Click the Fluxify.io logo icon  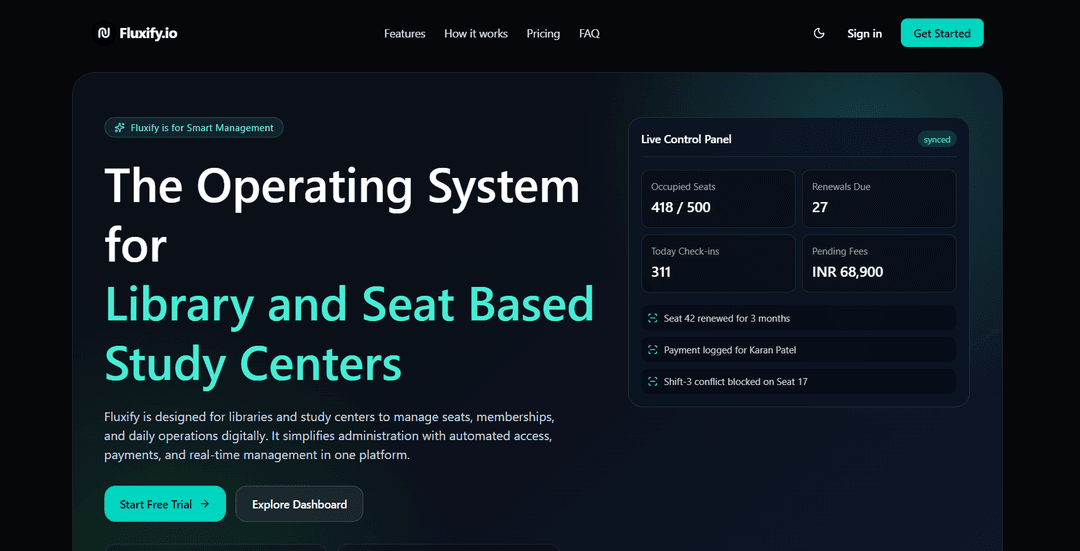(104, 33)
